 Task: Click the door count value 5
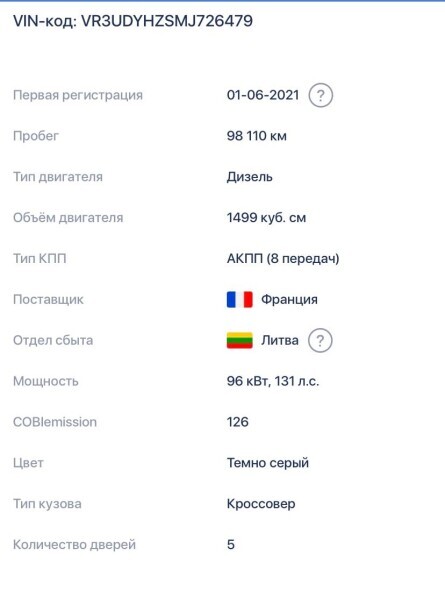point(231,544)
